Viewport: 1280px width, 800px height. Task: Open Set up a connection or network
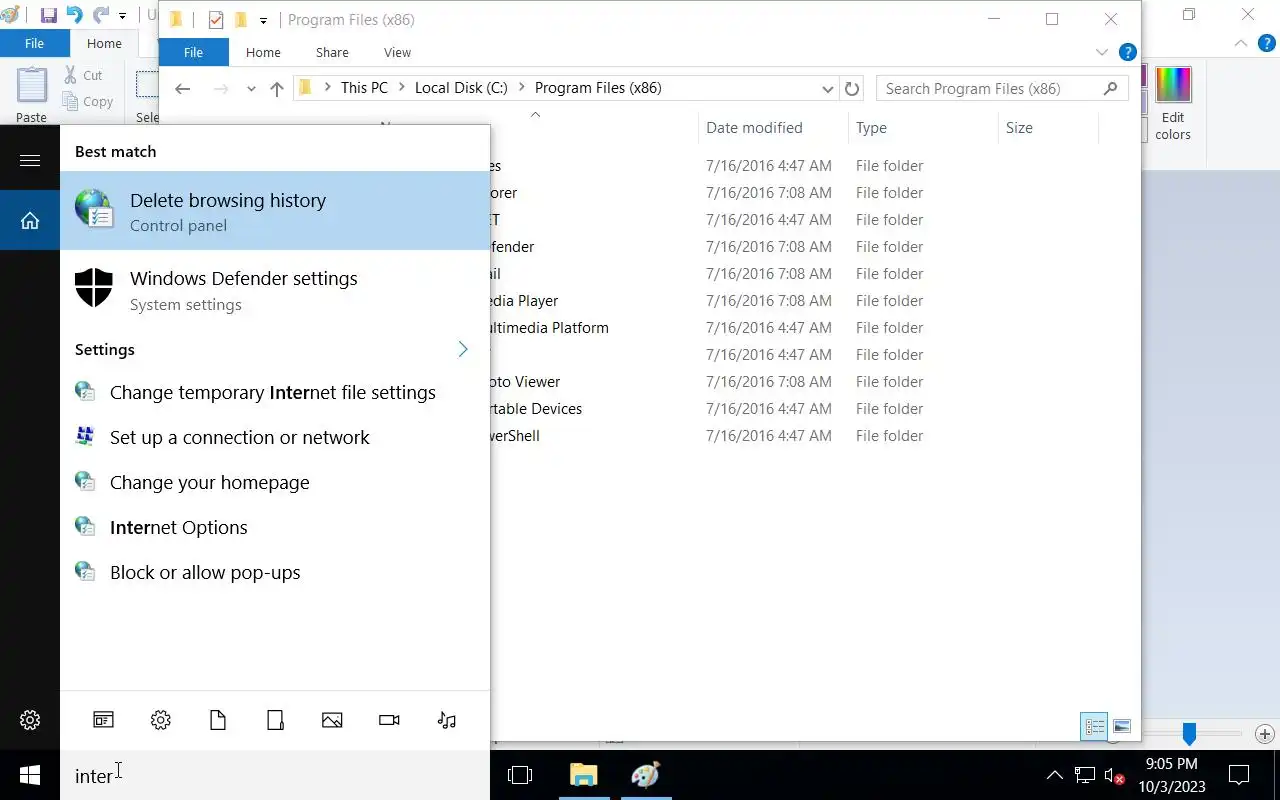pyautogui.click(x=275, y=437)
